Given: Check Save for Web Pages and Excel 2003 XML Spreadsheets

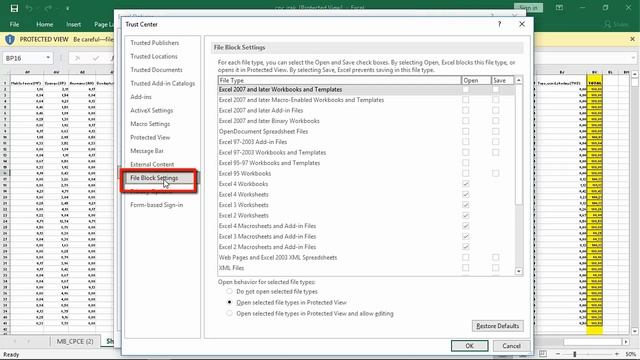Looking at the screenshot, I should [x=495, y=258].
